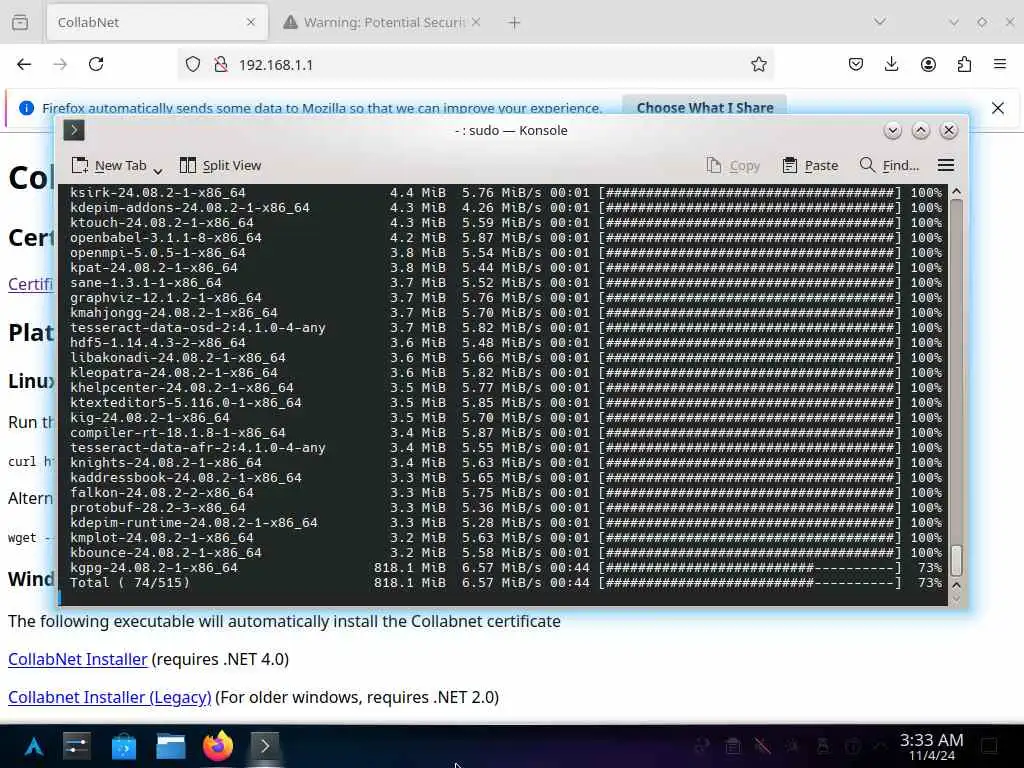Open the Pocket save icon
Screen dimensions: 1024x768
(856, 64)
